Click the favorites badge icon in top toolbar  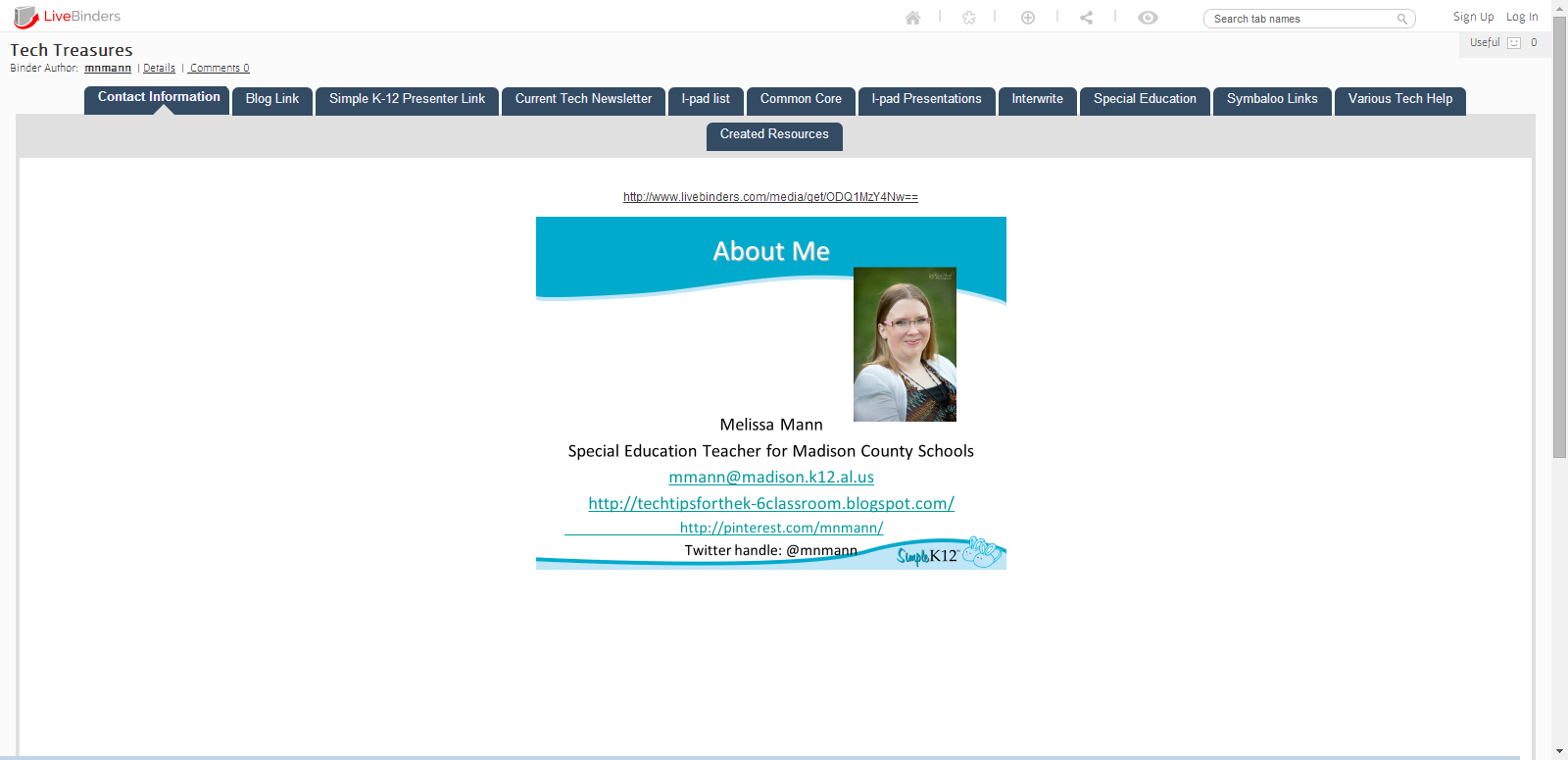point(969,18)
